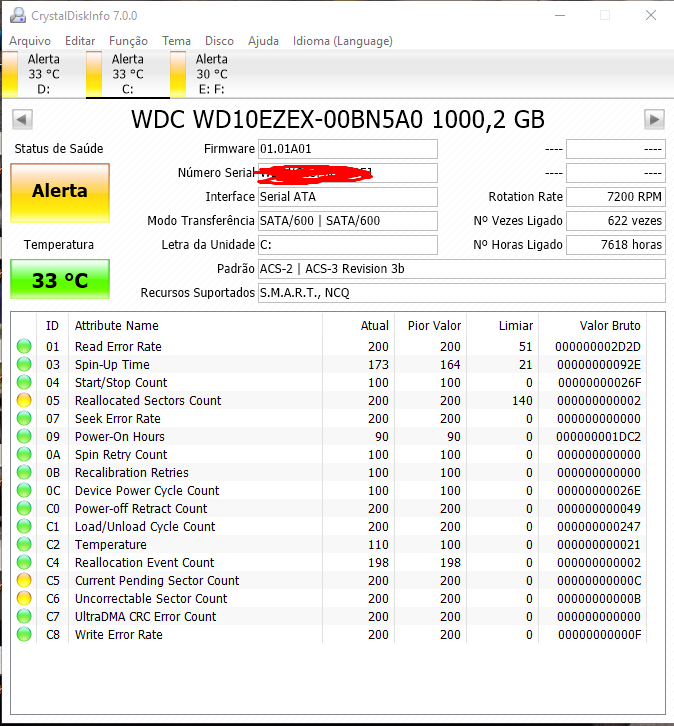This screenshot has height=726, width=674.
Task: Click the Atual column header
Action: coord(358,325)
